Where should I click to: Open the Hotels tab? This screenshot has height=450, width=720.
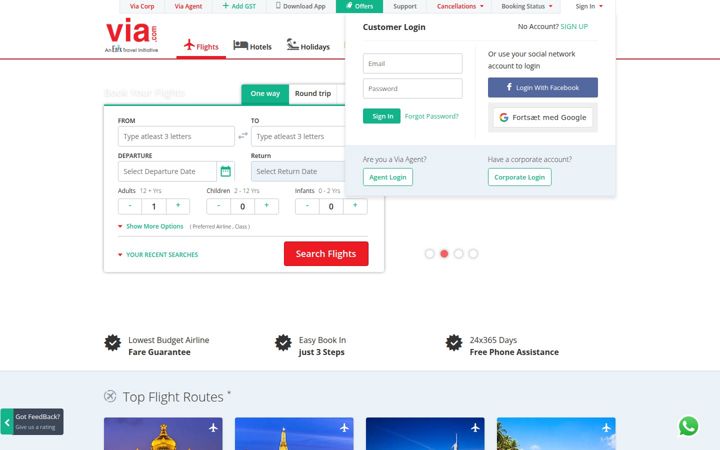252,46
